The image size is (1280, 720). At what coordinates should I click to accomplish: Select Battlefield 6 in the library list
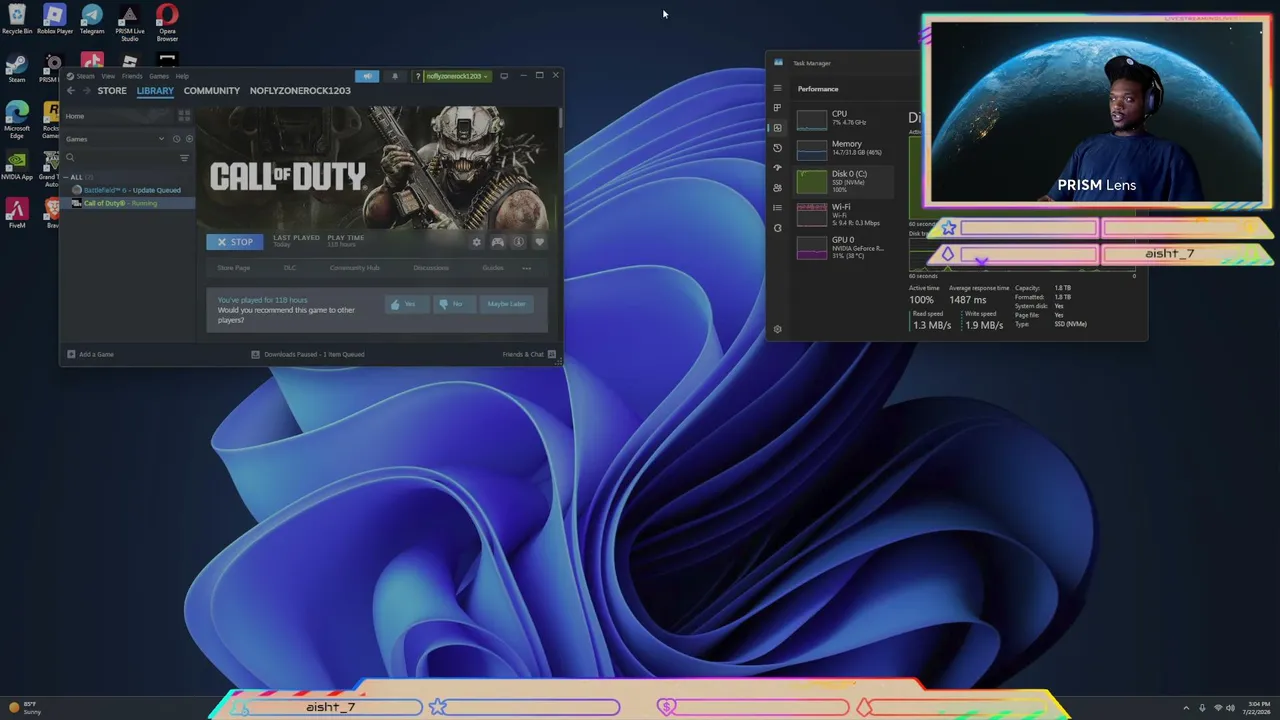tap(127, 190)
